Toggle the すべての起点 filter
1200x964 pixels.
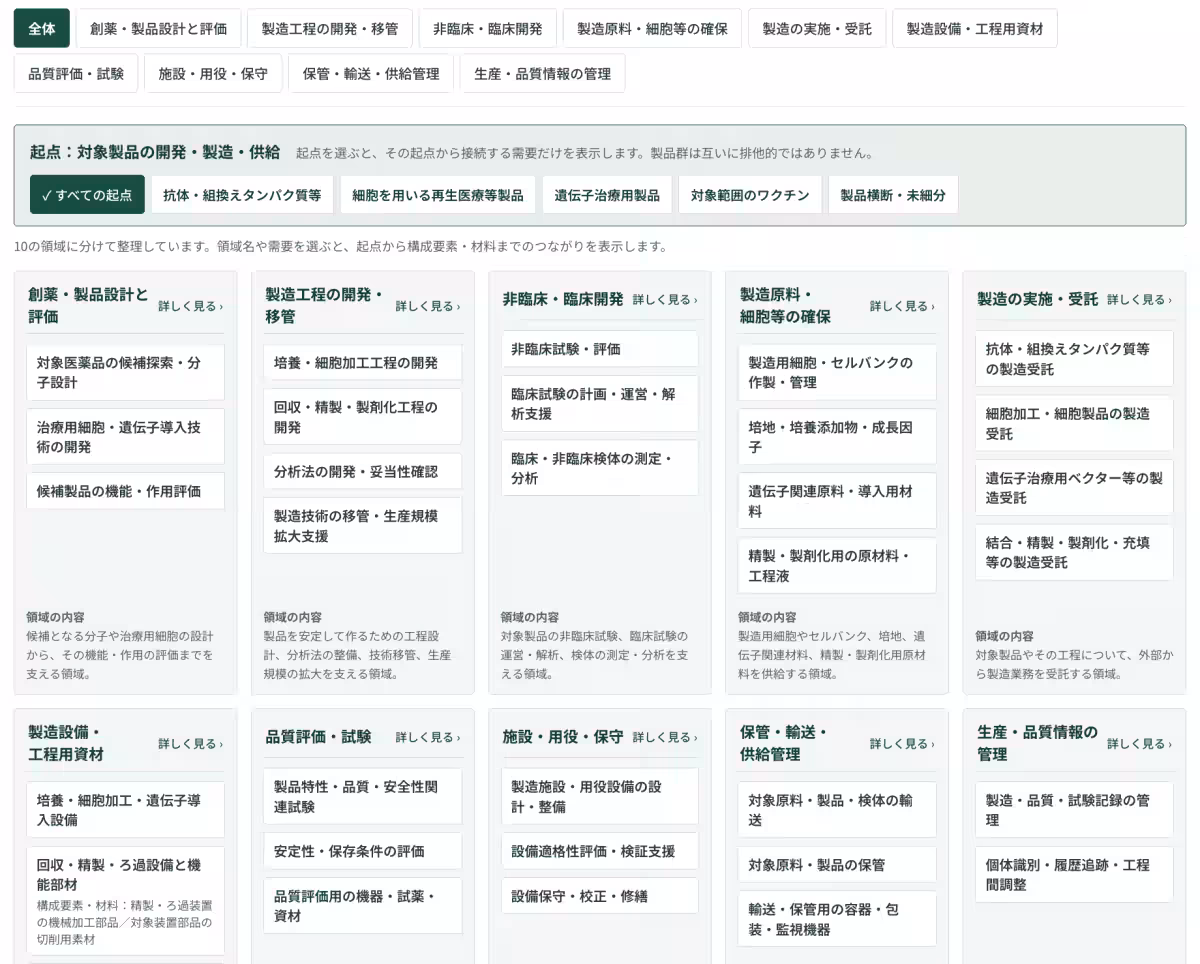[87, 195]
